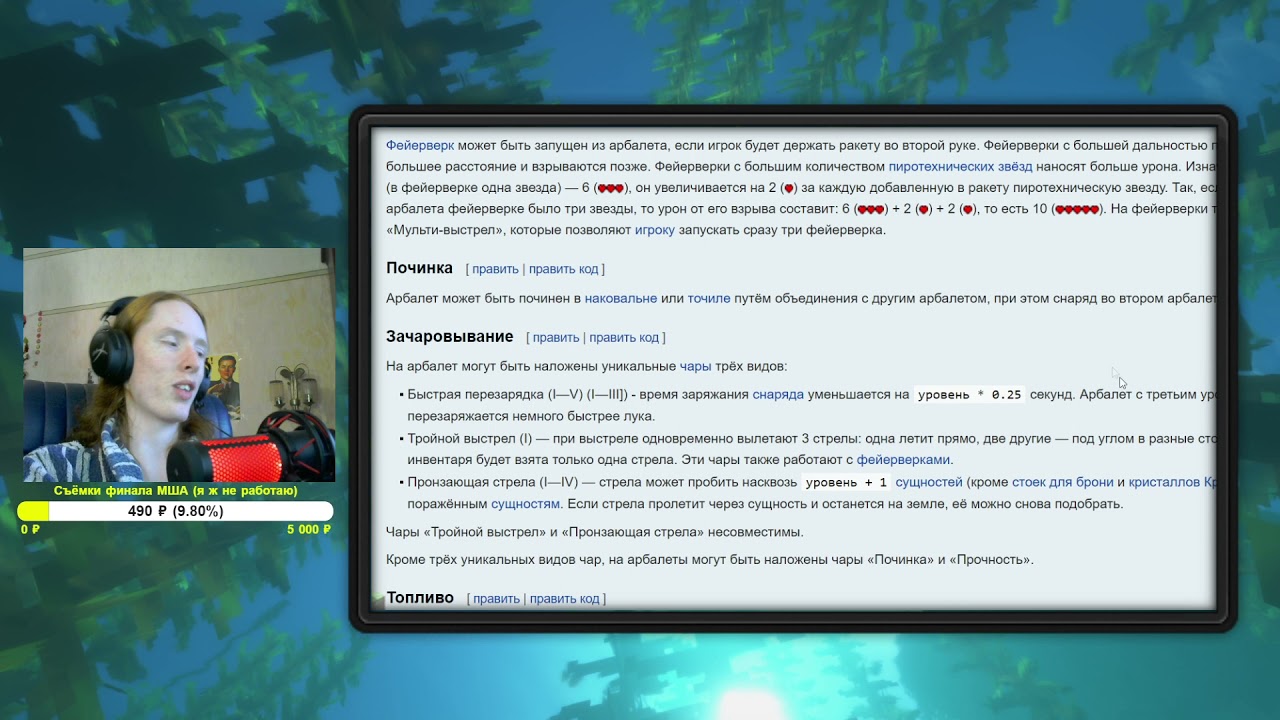Click править код next to Топливо heading
The width and height of the screenshot is (1280, 720).
pyautogui.click(x=565, y=599)
